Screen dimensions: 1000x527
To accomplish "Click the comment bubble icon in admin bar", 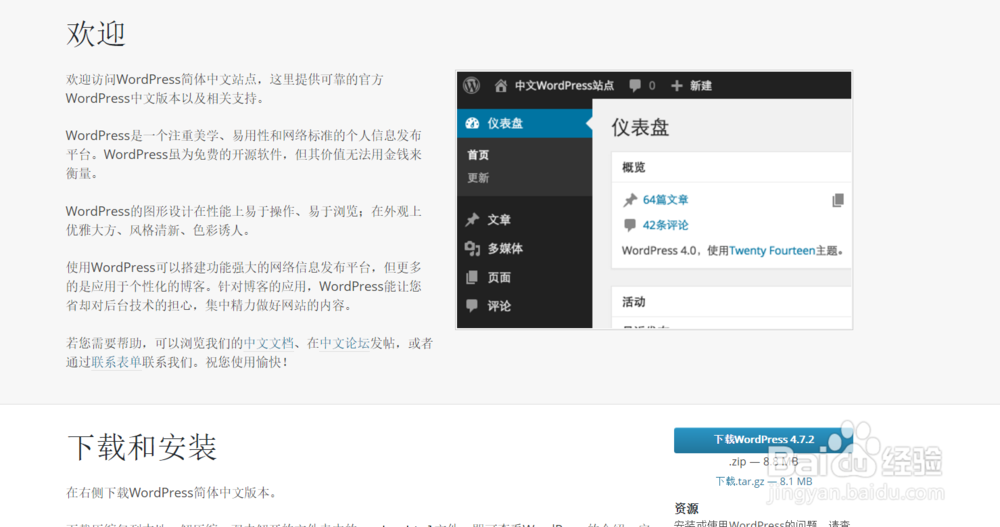I will tap(635, 85).
